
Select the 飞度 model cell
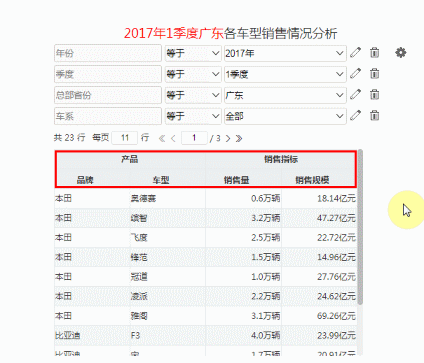167,238
